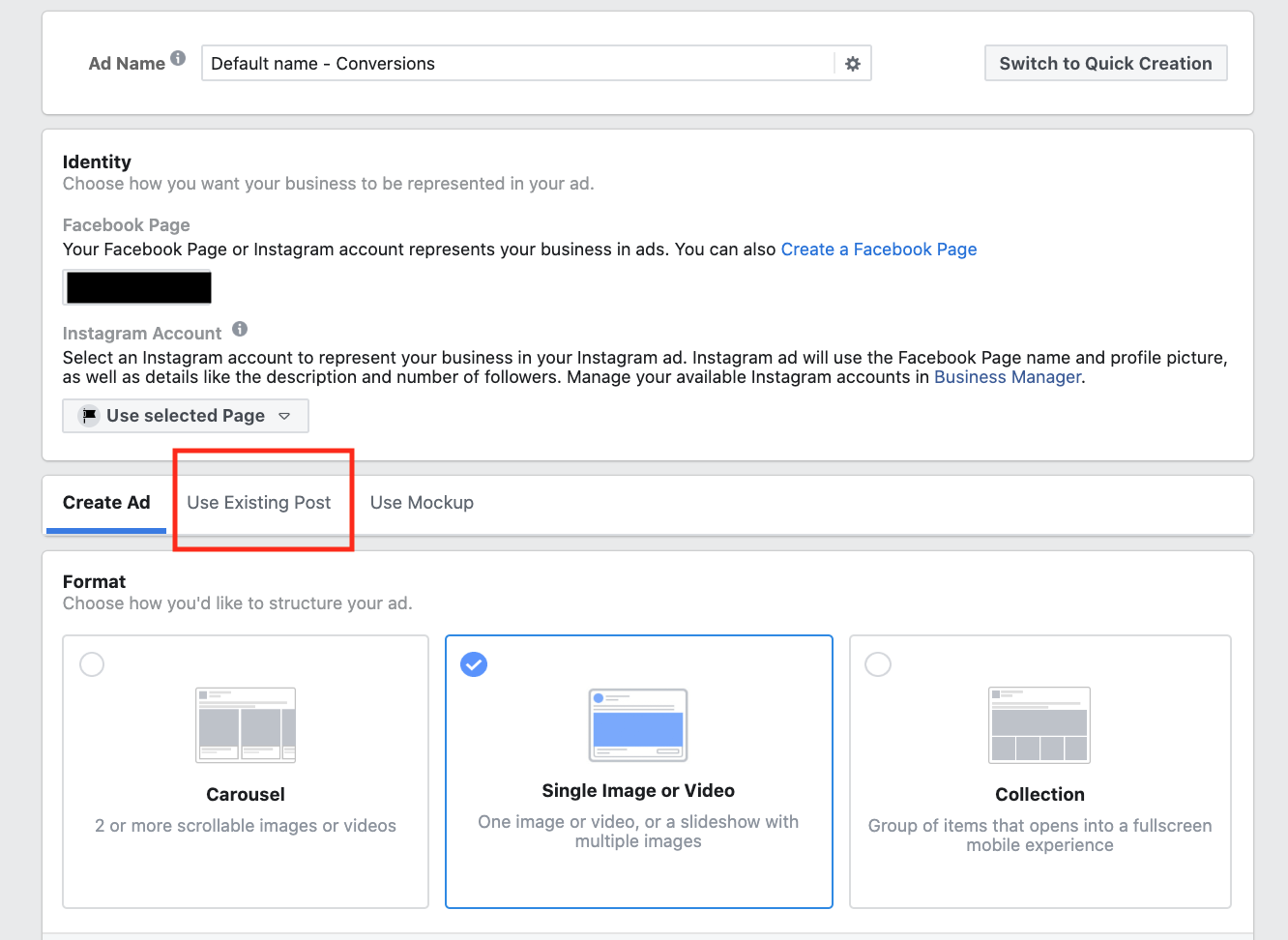Click Switch to Quick Creation button
Image resolution: width=1288 pixels, height=940 pixels.
[x=1105, y=64]
